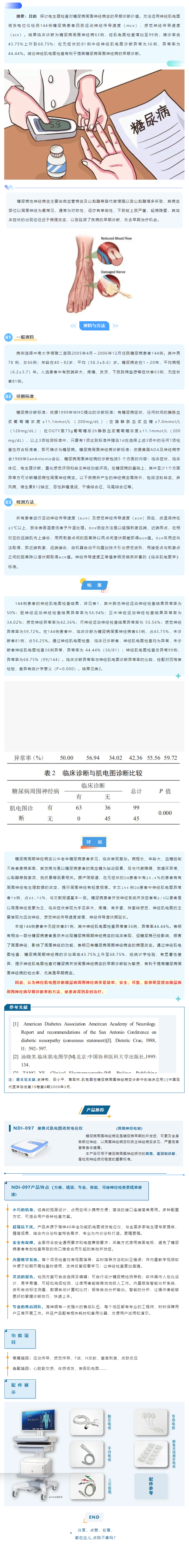Click the 01 number badge beside 一般资料
189x1568 pixels.
(x=8, y=337)
